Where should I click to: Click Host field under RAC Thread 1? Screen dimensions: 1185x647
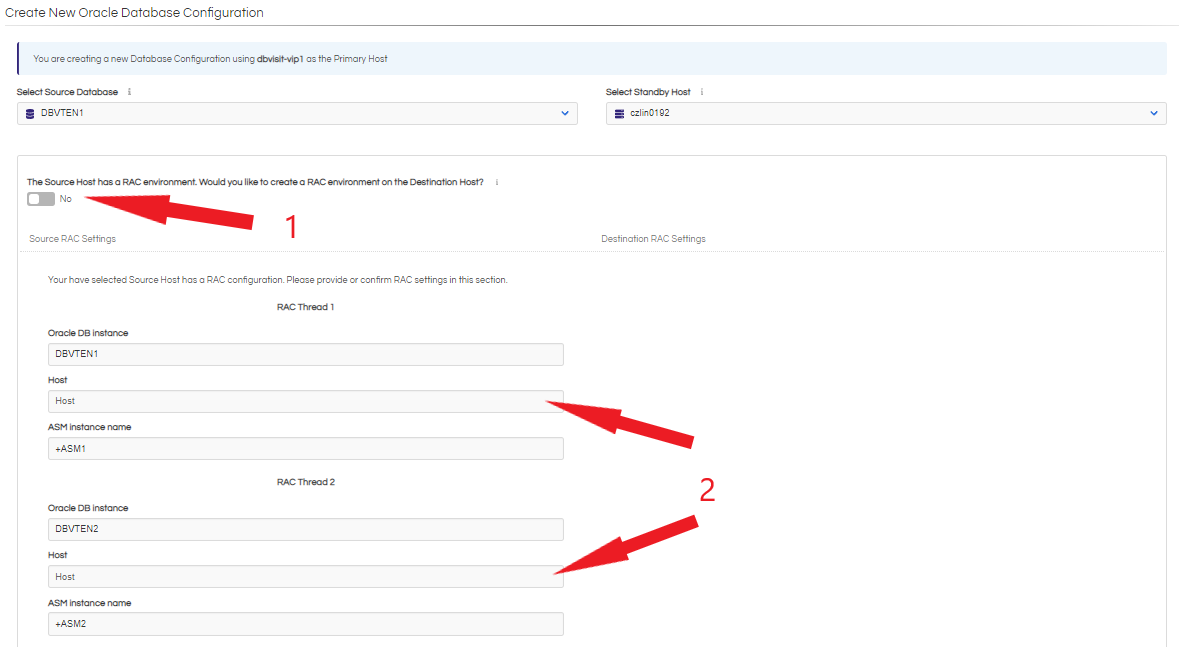click(305, 401)
